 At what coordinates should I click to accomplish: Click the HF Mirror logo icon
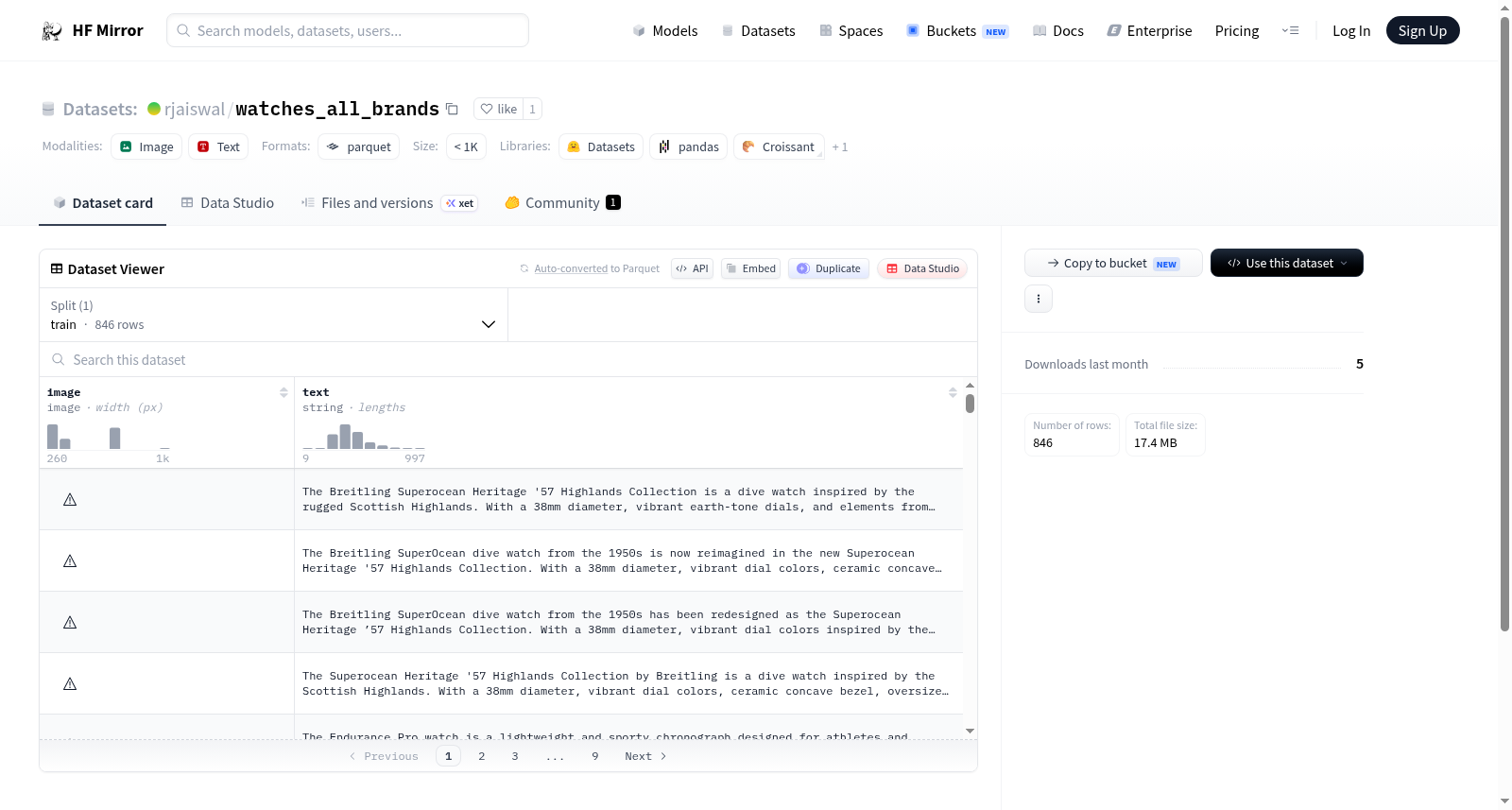tap(52, 31)
